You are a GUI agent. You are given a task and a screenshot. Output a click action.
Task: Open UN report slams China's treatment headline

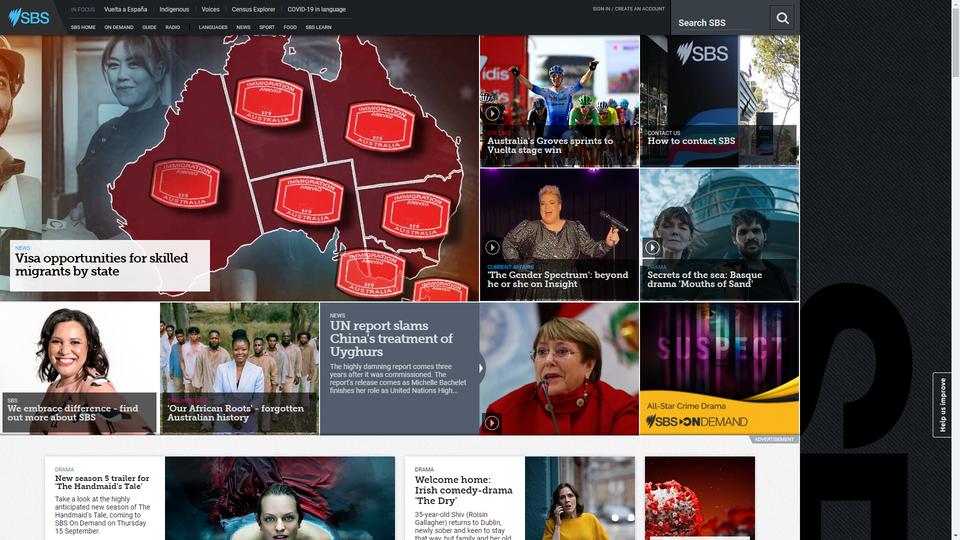click(x=391, y=339)
